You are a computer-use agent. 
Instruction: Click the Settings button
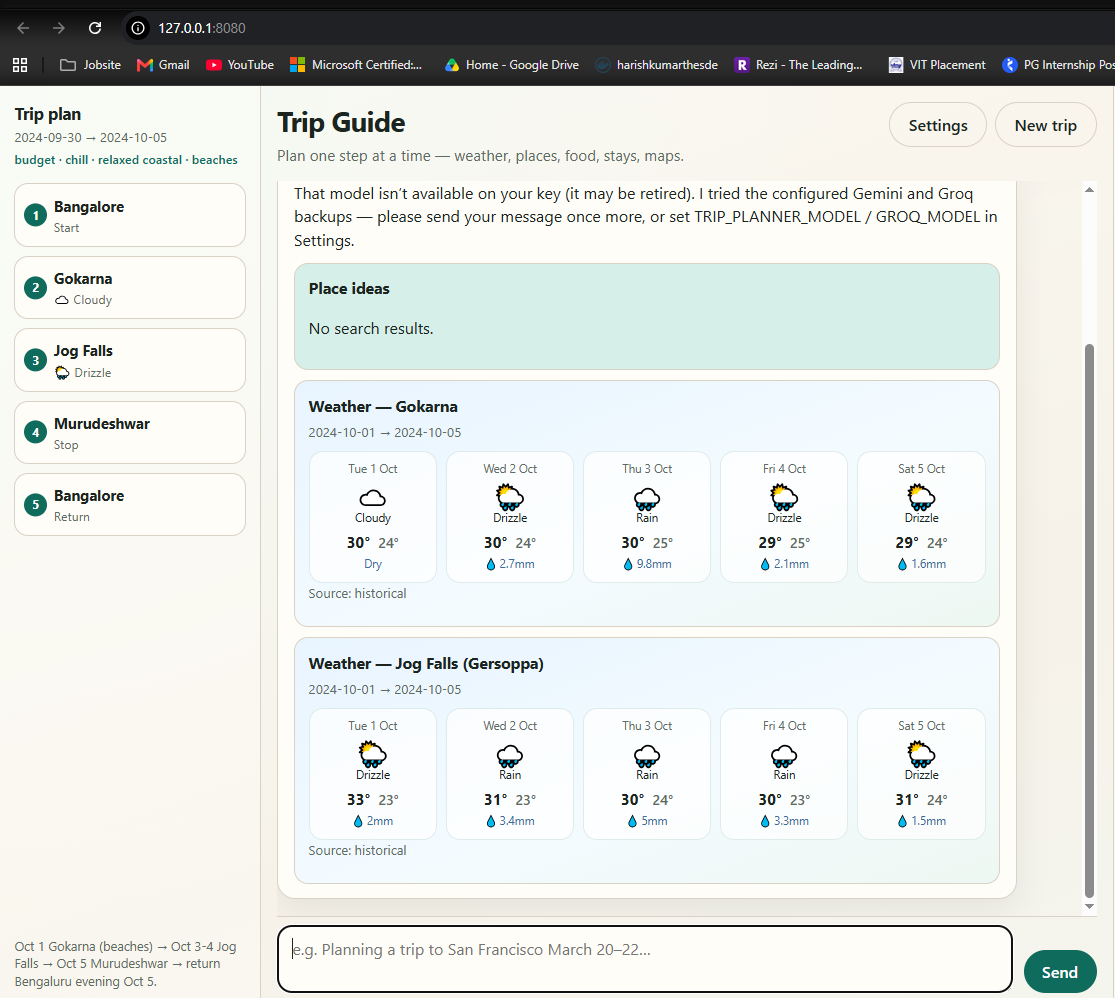coord(937,125)
